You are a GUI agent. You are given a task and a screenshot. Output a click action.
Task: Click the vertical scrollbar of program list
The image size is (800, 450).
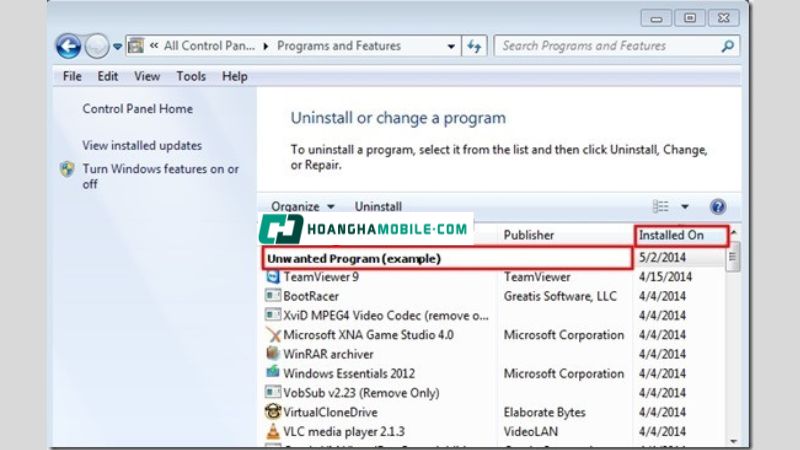pos(734,350)
